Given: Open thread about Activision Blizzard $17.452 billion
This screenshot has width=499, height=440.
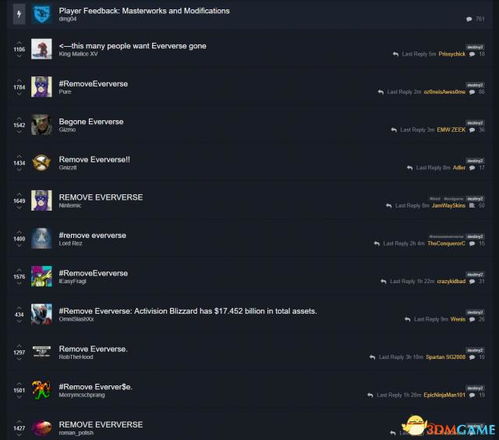Looking at the screenshot, I should click(x=188, y=311).
